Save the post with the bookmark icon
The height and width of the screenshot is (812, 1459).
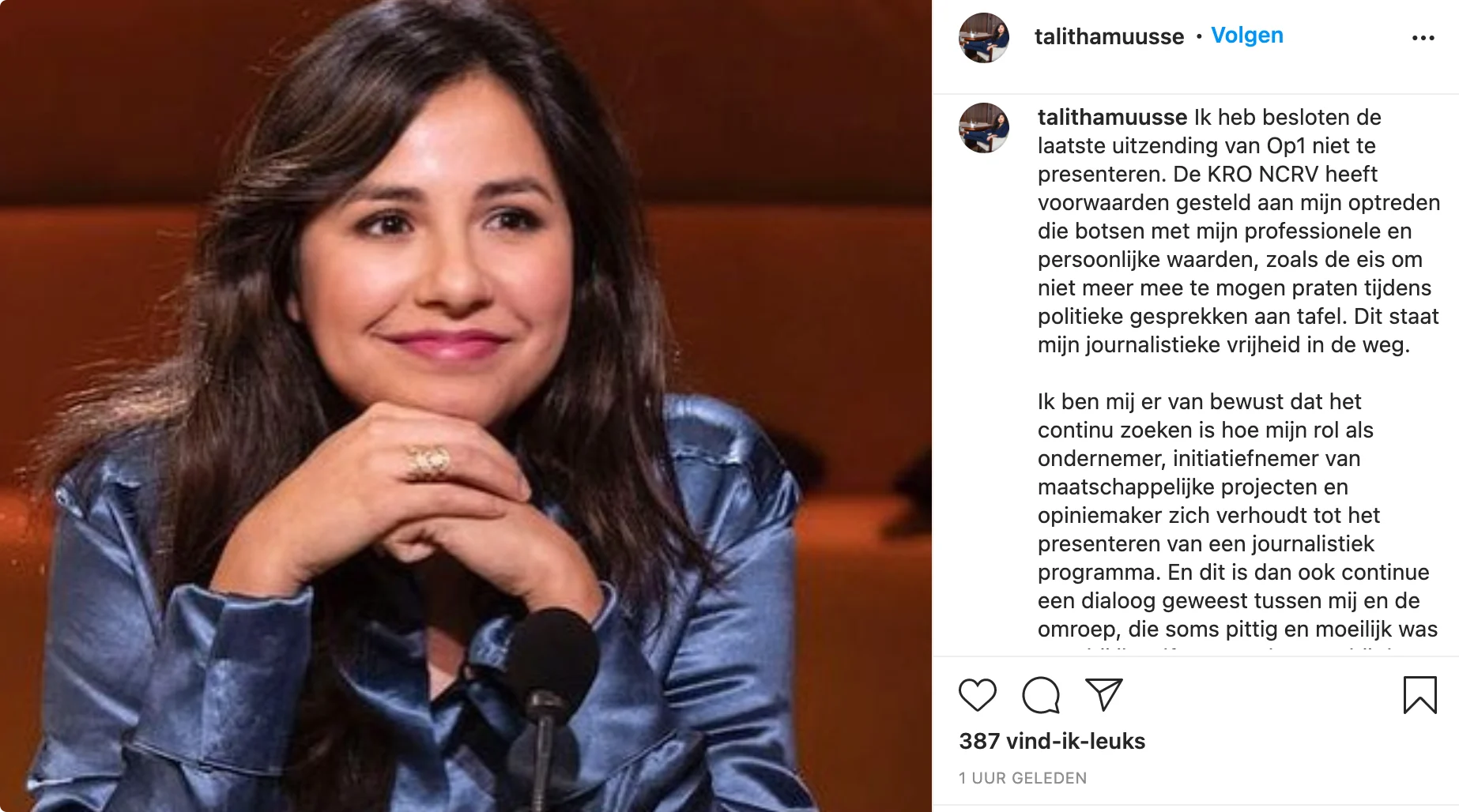pyautogui.click(x=1419, y=695)
